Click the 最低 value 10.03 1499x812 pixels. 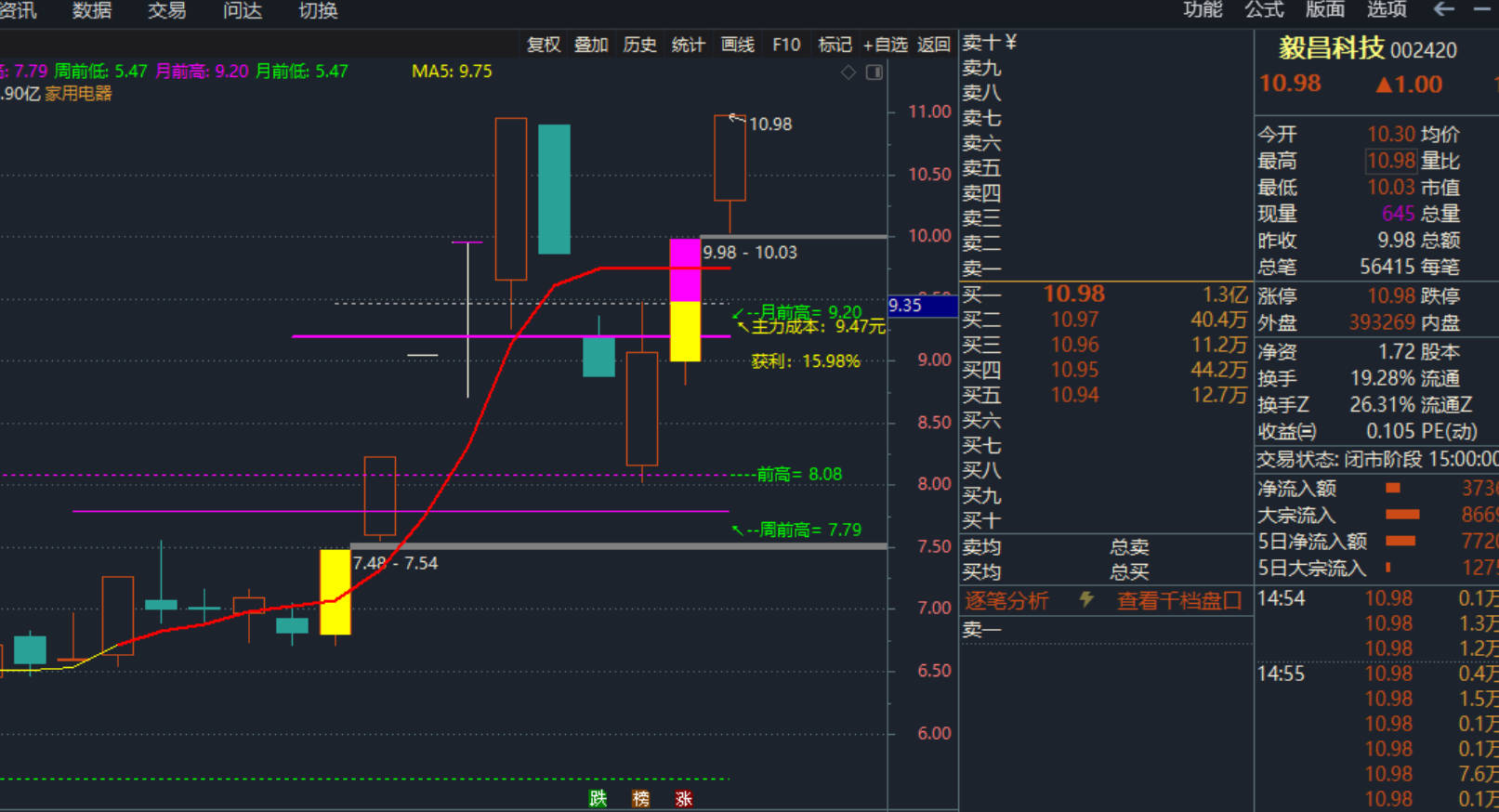pyautogui.click(x=1391, y=188)
